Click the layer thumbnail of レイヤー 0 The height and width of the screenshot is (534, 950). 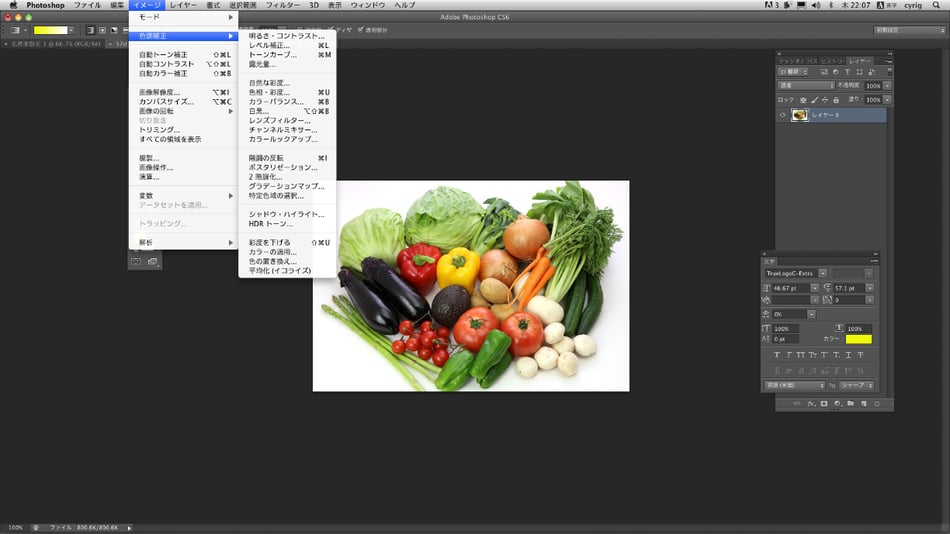pyautogui.click(x=800, y=115)
